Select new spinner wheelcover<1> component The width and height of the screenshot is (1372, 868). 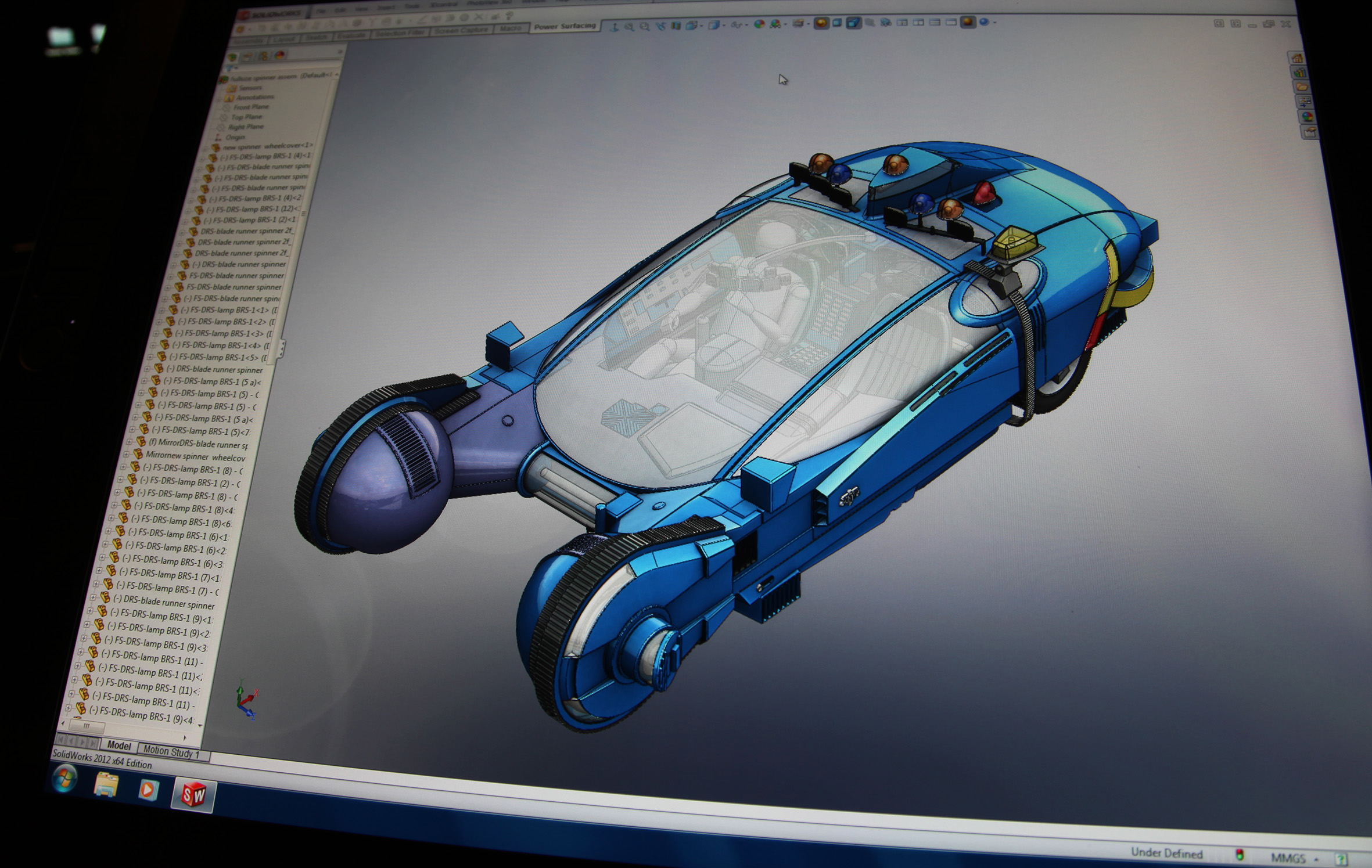[261, 146]
